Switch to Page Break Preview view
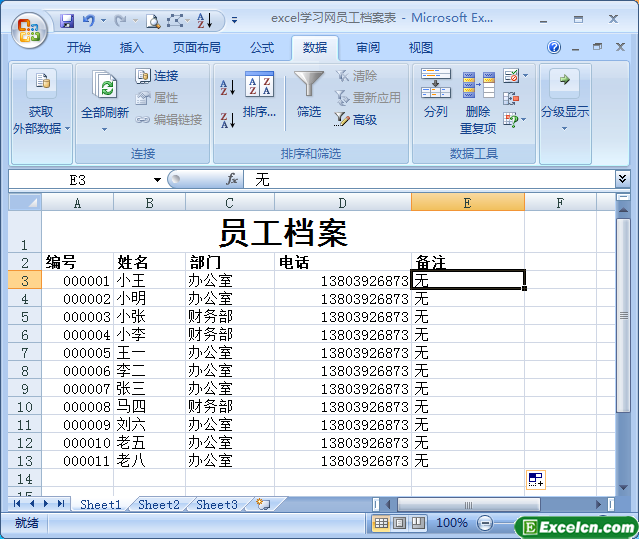The height and width of the screenshot is (539, 639). [416, 523]
